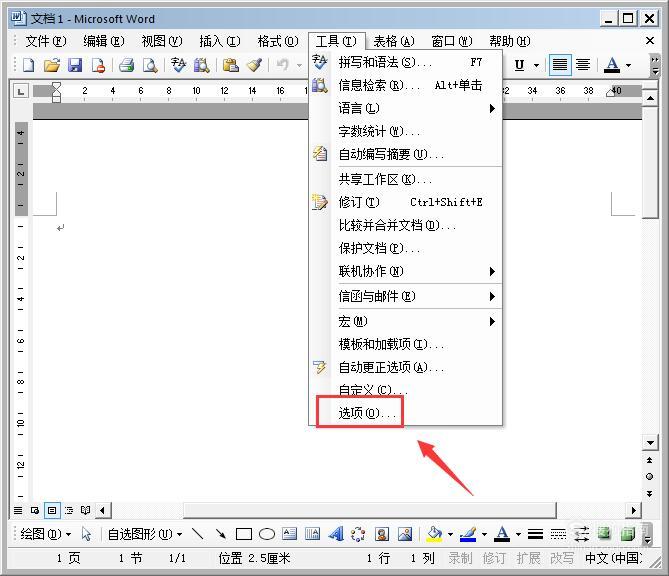Choose 比较并合并文档(D) entry
The image size is (669, 576).
(x=405, y=225)
